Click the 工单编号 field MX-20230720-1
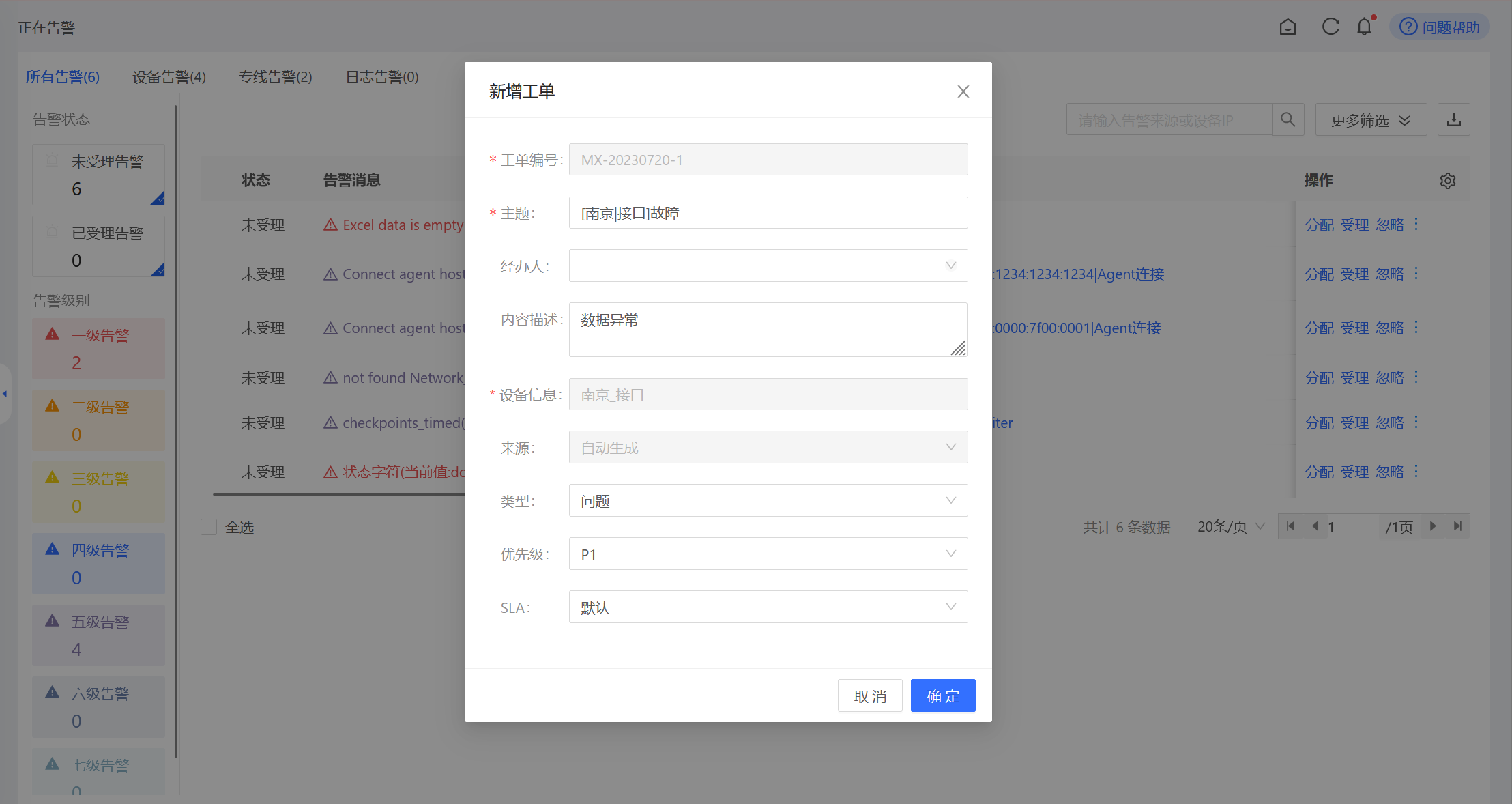Screen dimensions: 1512x804 (768, 159)
